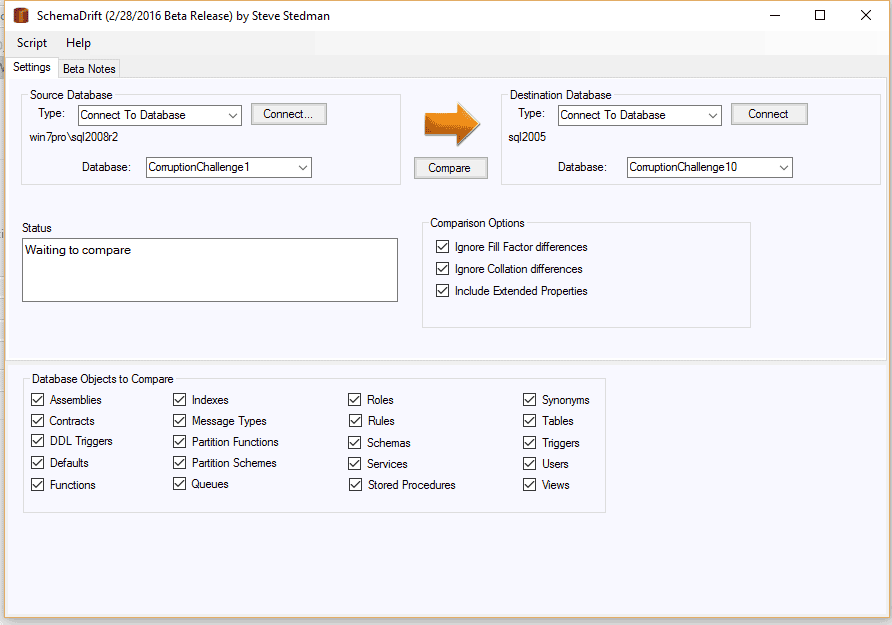Click the Status text box
Screen dimensions: 892x625
click(210, 270)
